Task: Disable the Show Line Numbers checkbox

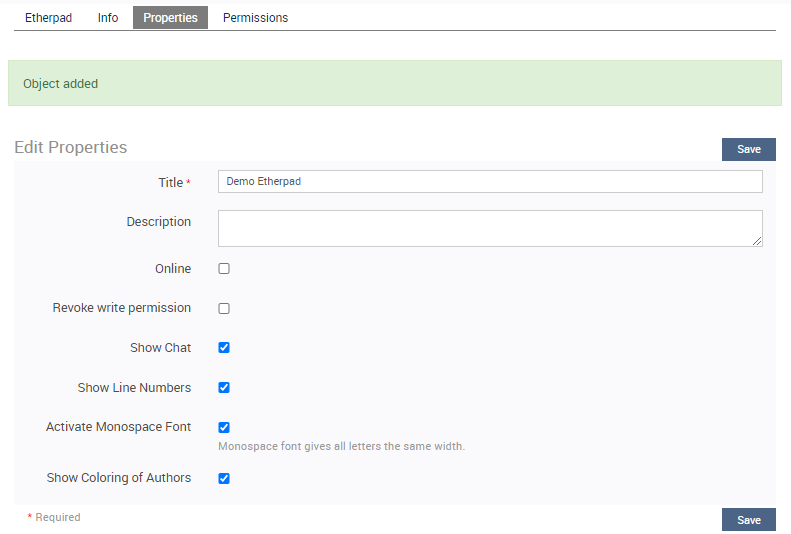Action: pos(224,388)
